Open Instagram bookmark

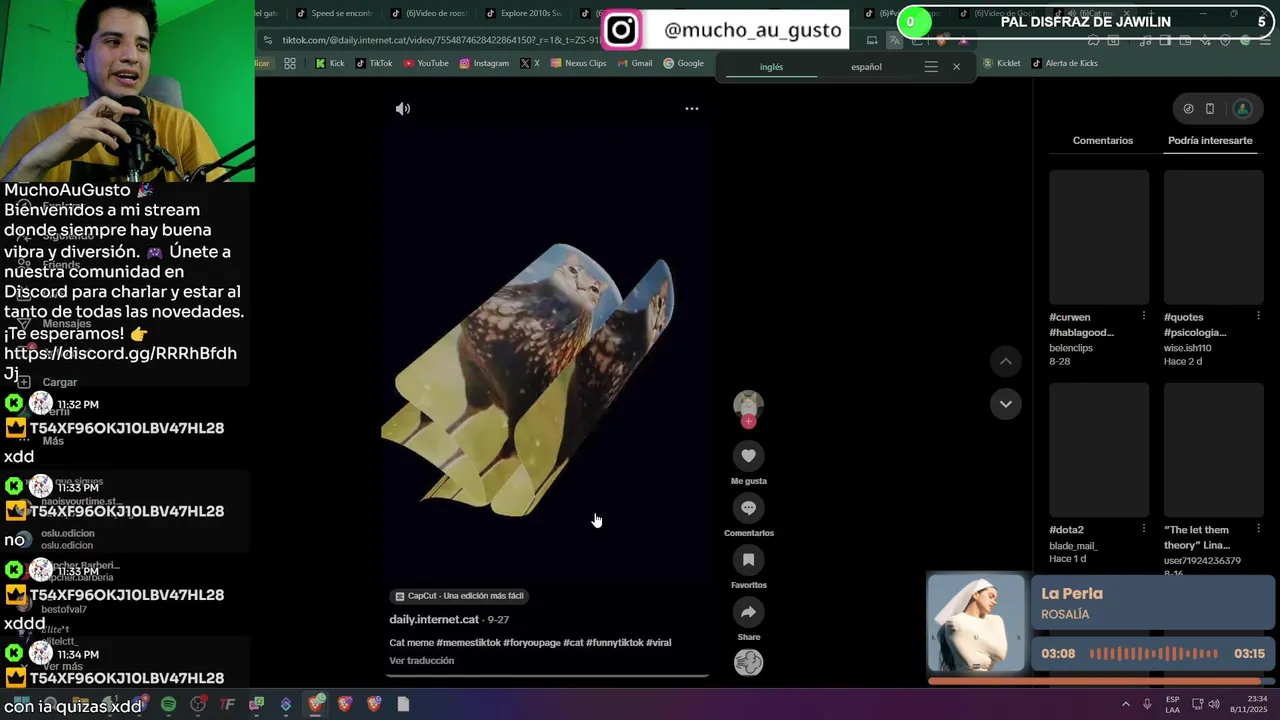click(484, 63)
